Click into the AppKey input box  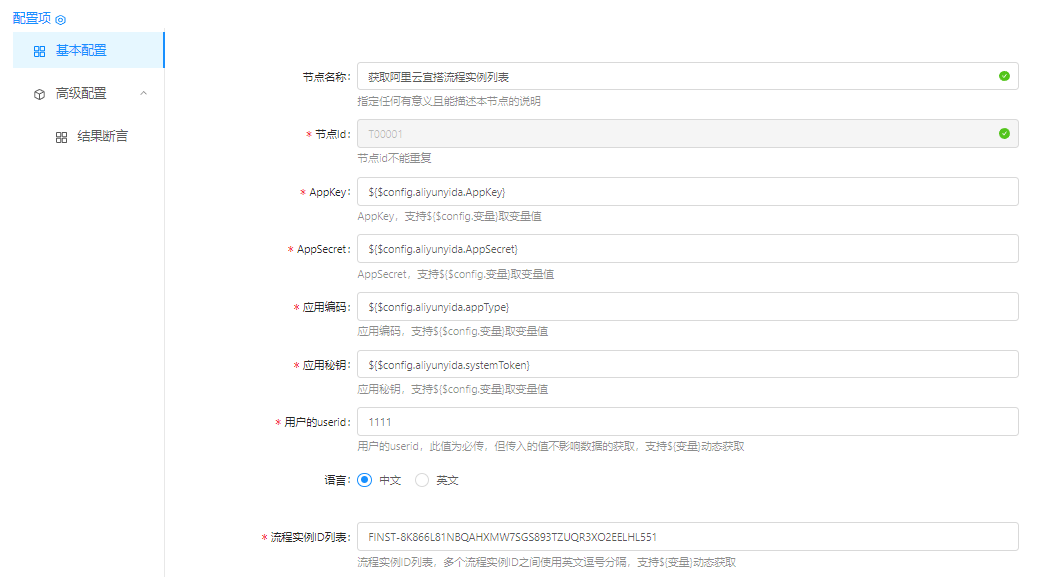pos(687,191)
